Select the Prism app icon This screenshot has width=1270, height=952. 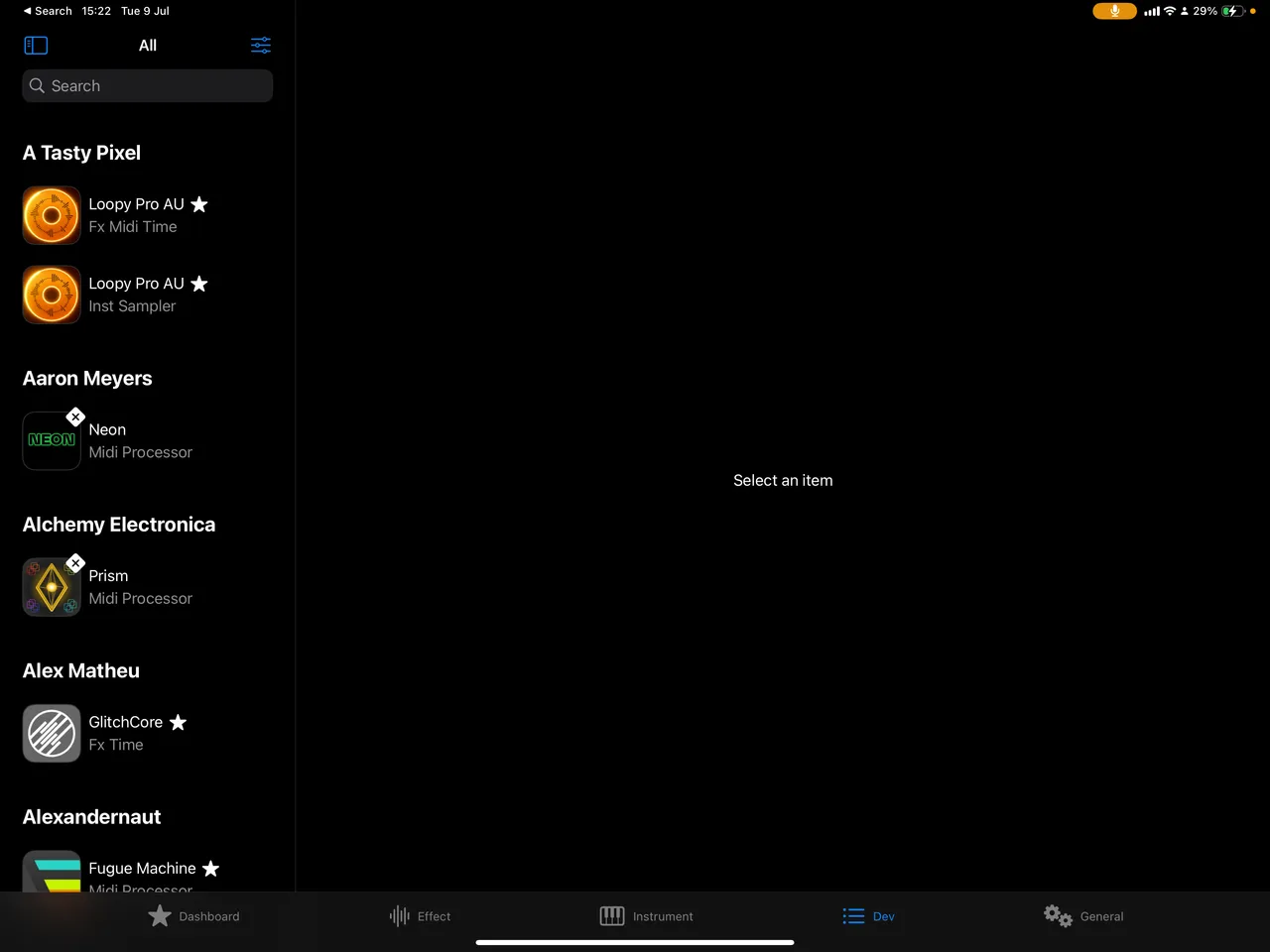52,587
